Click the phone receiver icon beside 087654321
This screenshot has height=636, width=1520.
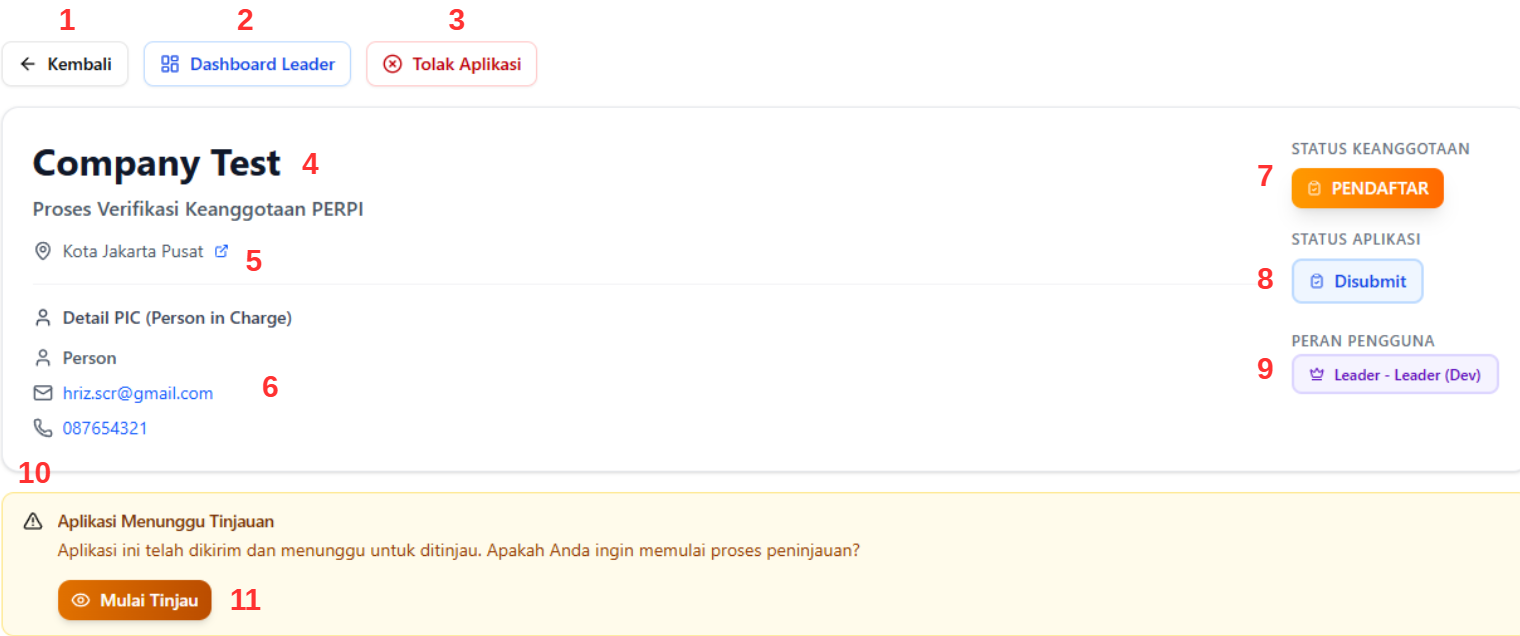42,427
